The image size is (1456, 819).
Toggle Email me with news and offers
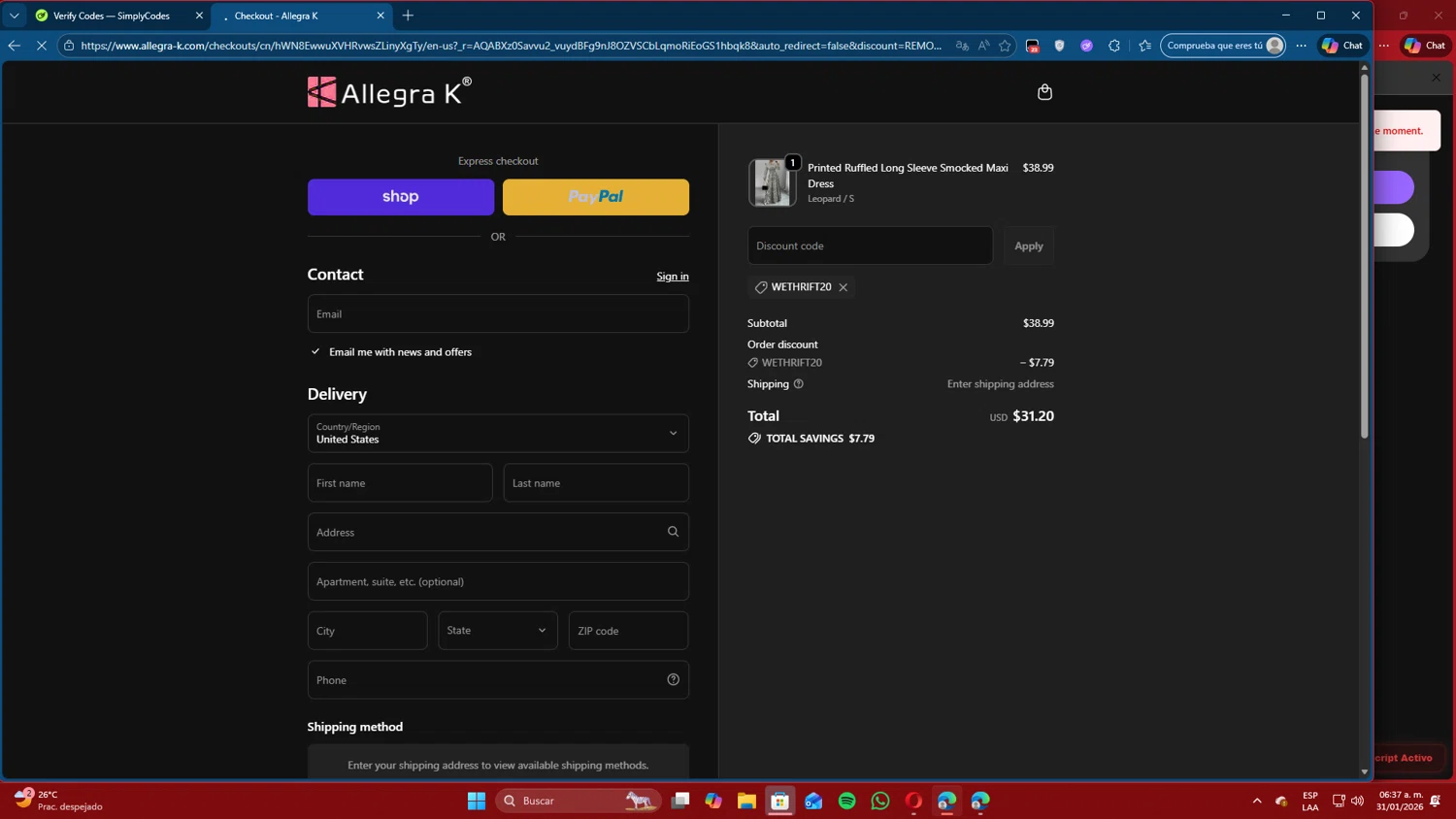[x=315, y=351]
